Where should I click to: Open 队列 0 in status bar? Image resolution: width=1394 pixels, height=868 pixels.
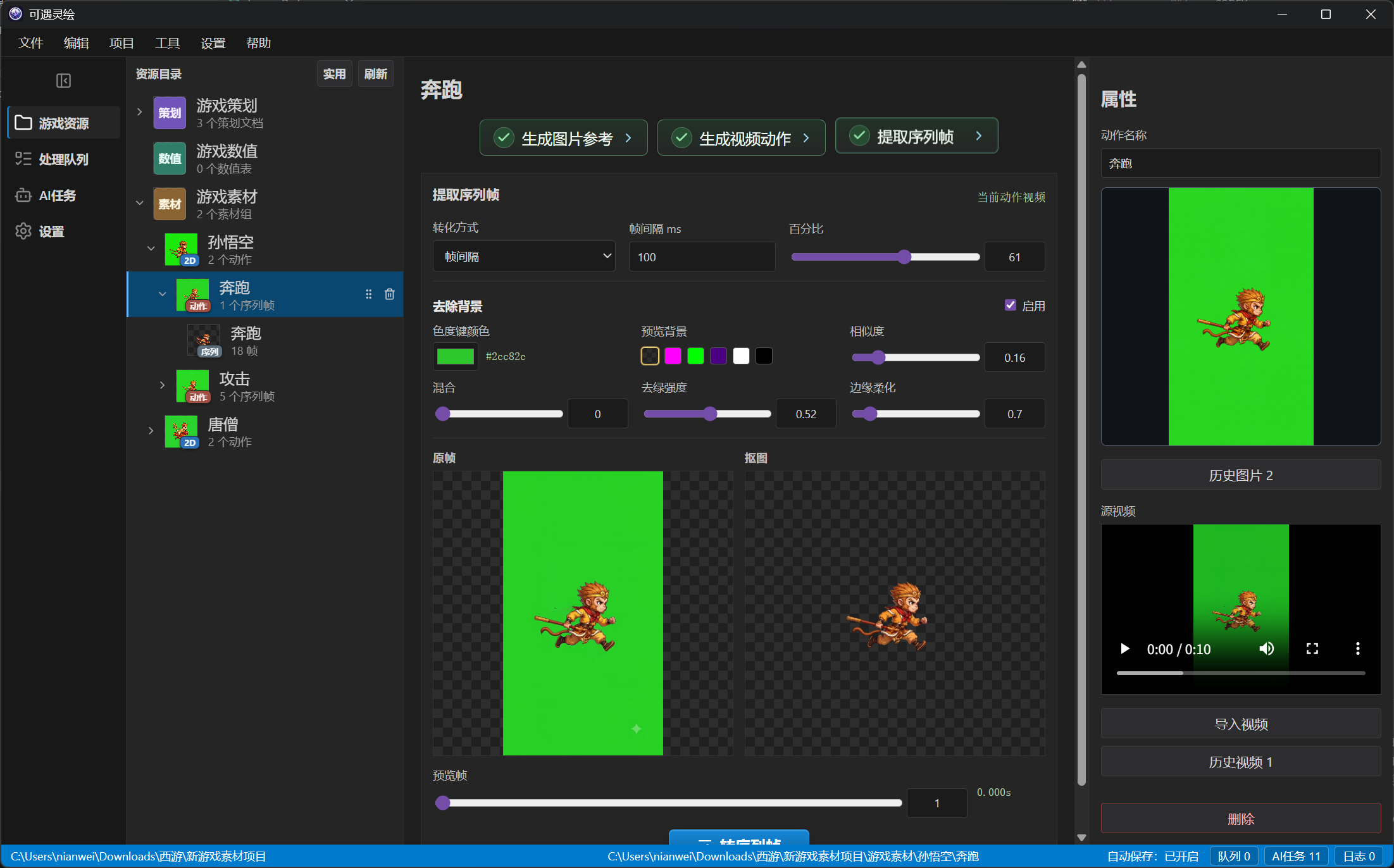(x=1234, y=856)
